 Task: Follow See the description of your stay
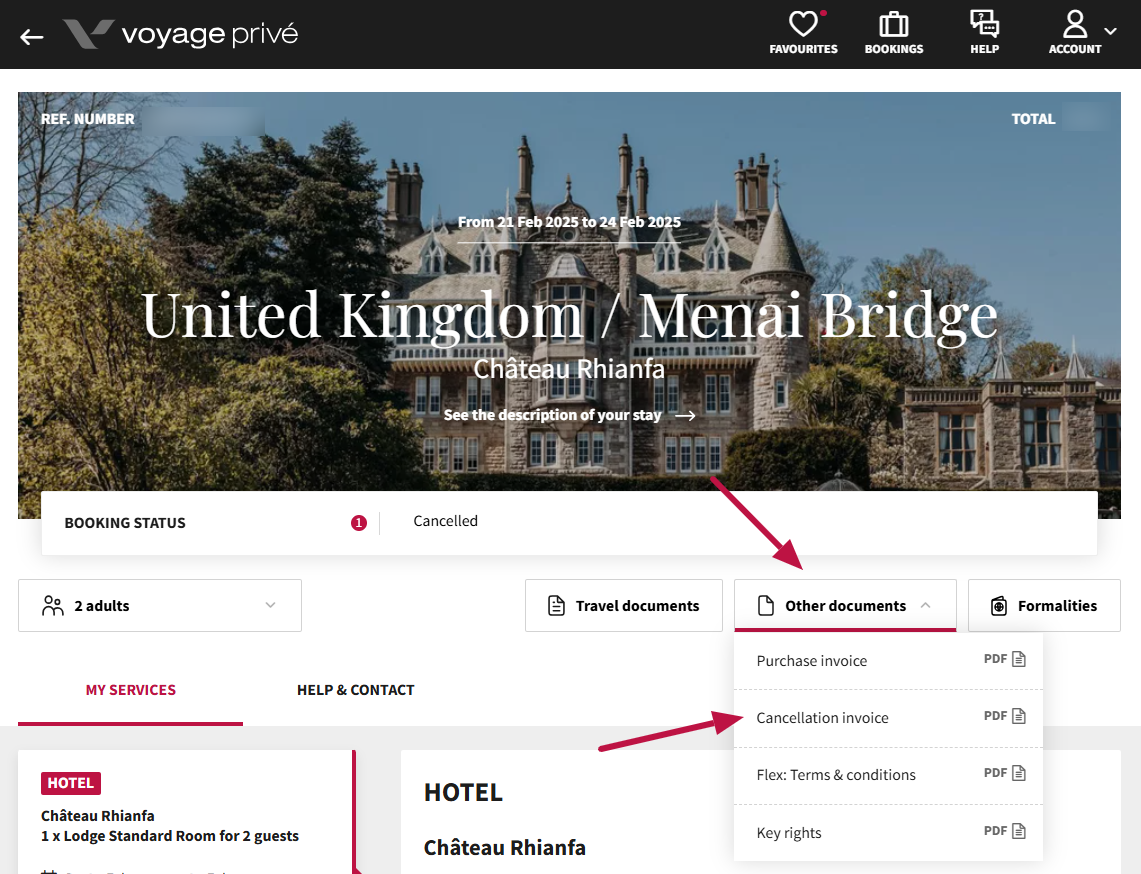[569, 415]
